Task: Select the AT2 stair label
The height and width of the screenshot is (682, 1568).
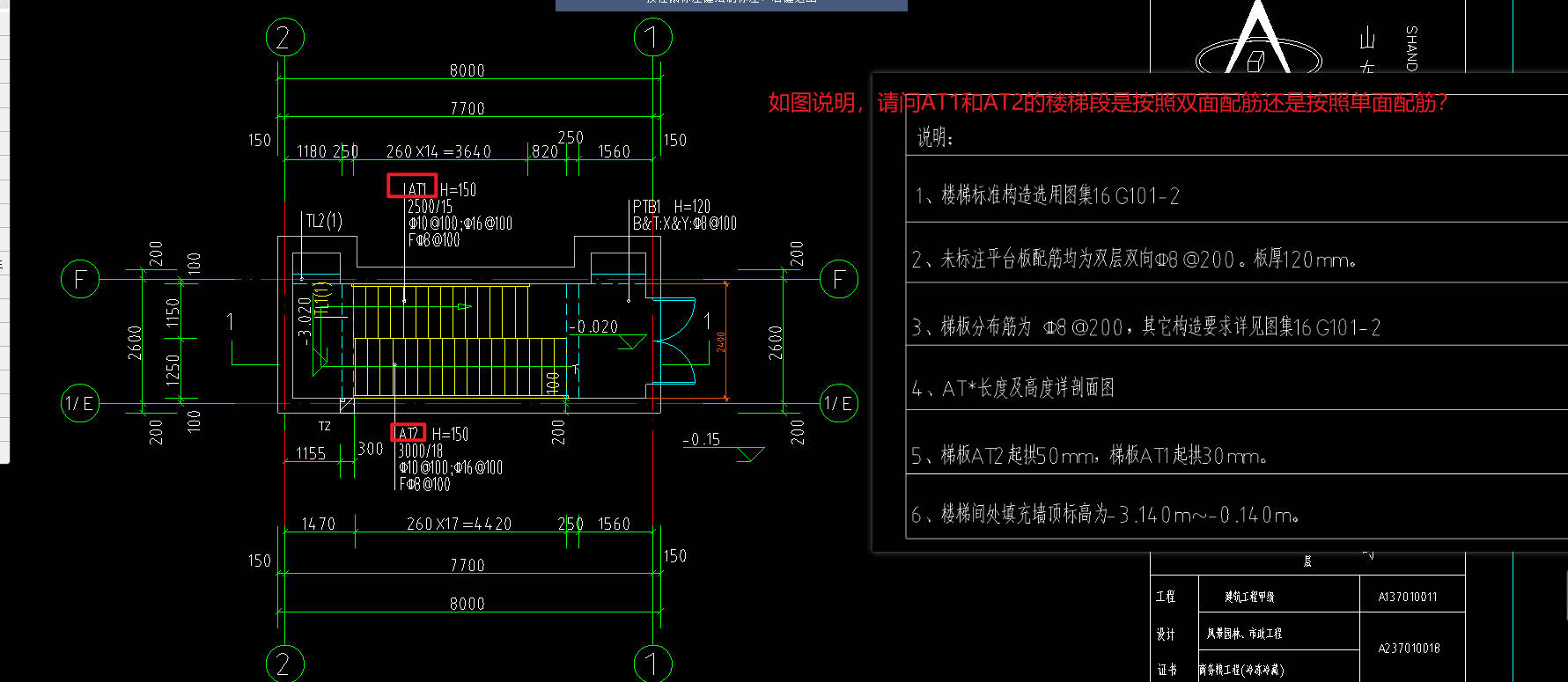Action: click(x=408, y=434)
